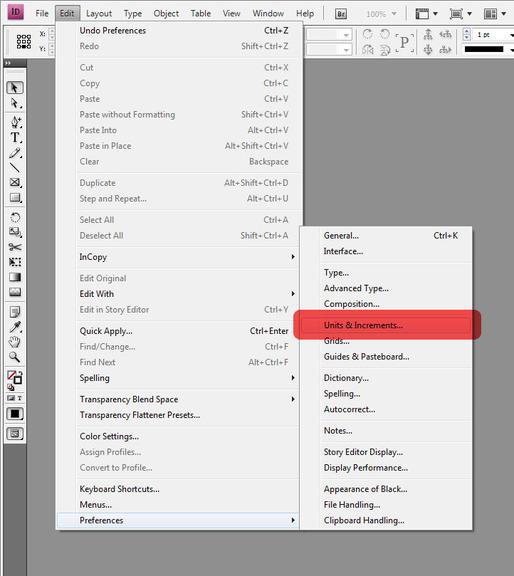Image resolution: width=514 pixels, height=576 pixels.
Task: Click the InDesign ID application icon
Action: (15, 12)
